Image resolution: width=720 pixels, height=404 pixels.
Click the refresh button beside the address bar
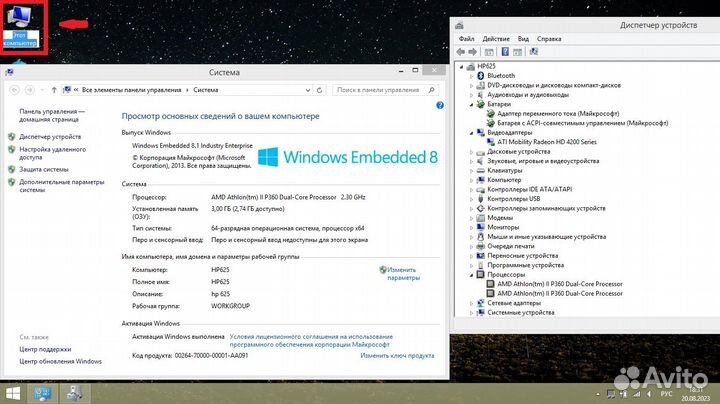[320, 90]
